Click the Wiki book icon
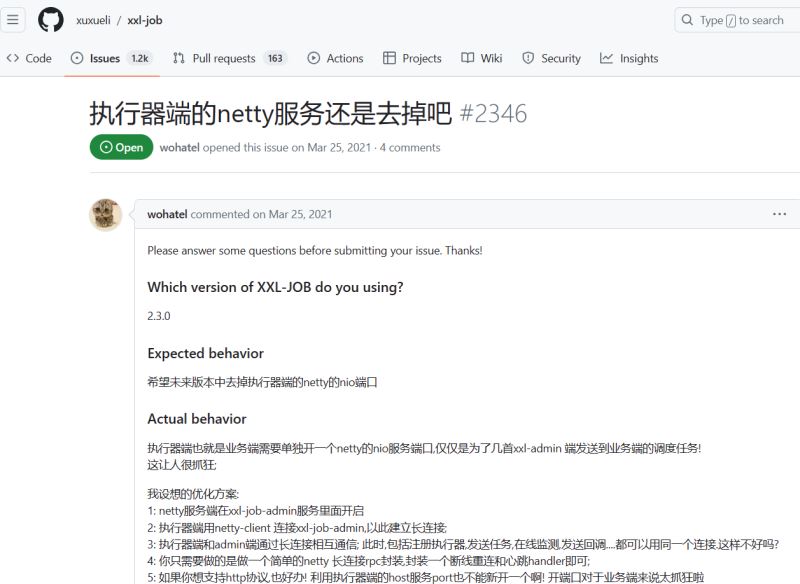This screenshot has width=800, height=584. pos(467,58)
